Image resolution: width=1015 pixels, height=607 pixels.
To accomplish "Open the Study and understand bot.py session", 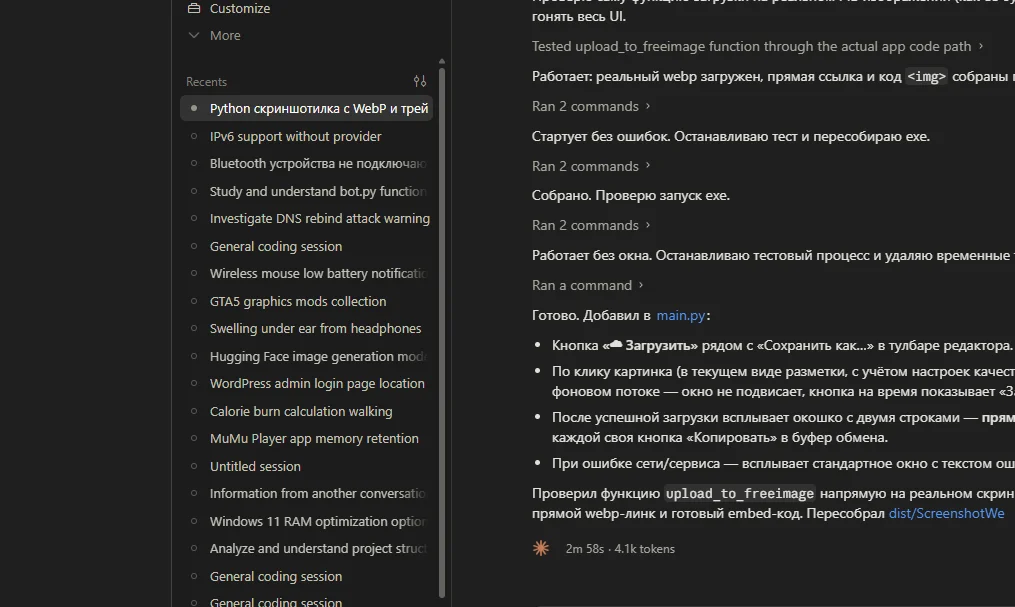I will click(306, 191).
